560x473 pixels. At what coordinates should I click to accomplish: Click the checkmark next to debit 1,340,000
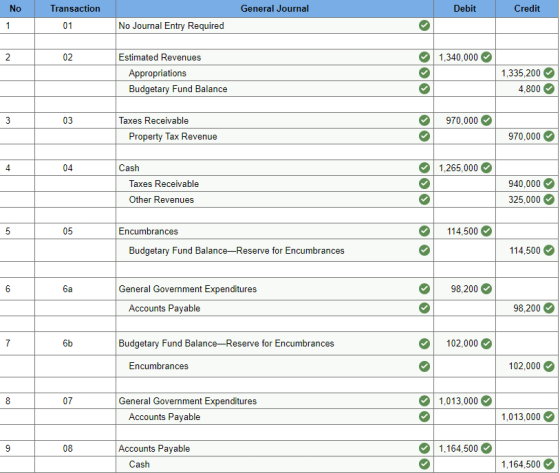(486, 57)
